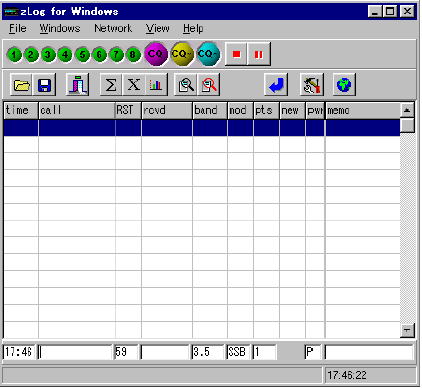
Task: Click the log scrollbar down arrow
Action: (x=407, y=330)
